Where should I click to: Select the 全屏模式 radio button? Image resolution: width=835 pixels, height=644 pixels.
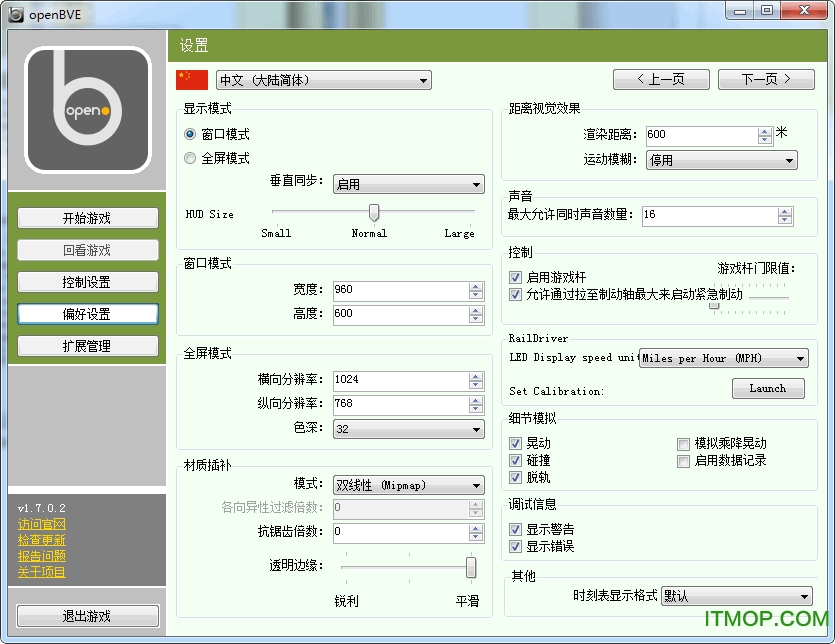189,158
